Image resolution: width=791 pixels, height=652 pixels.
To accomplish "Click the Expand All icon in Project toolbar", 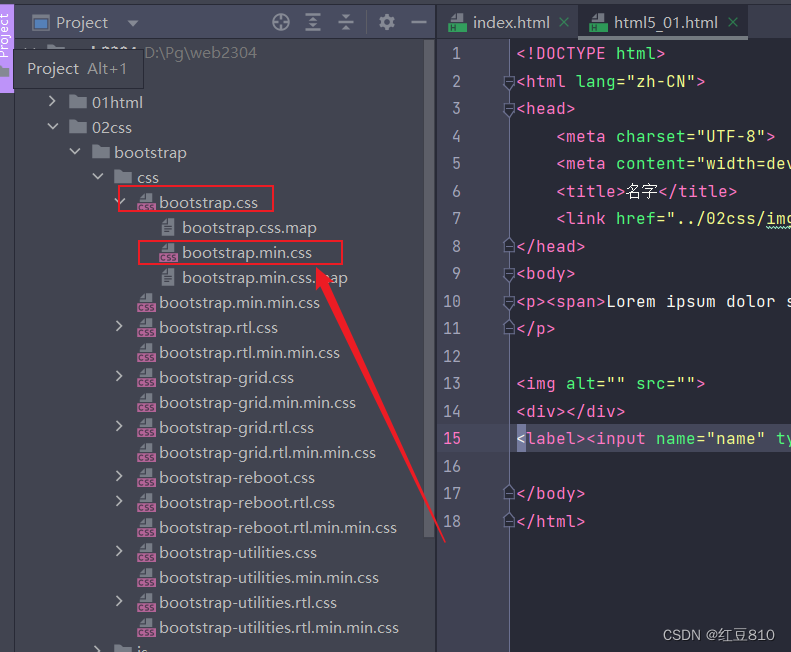I will [313, 22].
